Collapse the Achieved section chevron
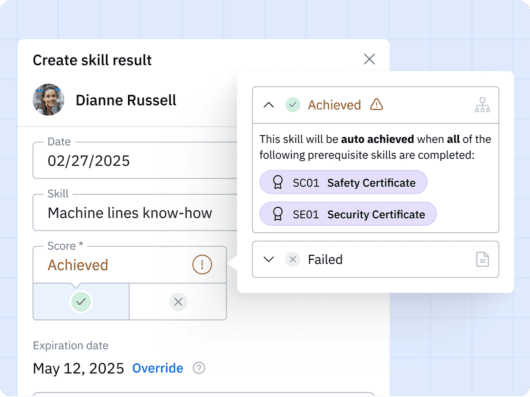Image resolution: width=530 pixels, height=397 pixels. point(269,105)
